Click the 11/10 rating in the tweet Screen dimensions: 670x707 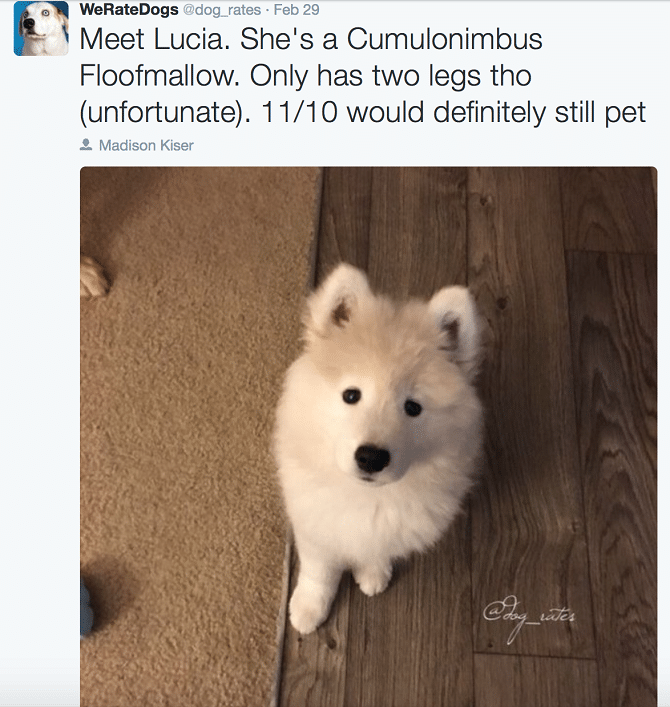pos(299,112)
